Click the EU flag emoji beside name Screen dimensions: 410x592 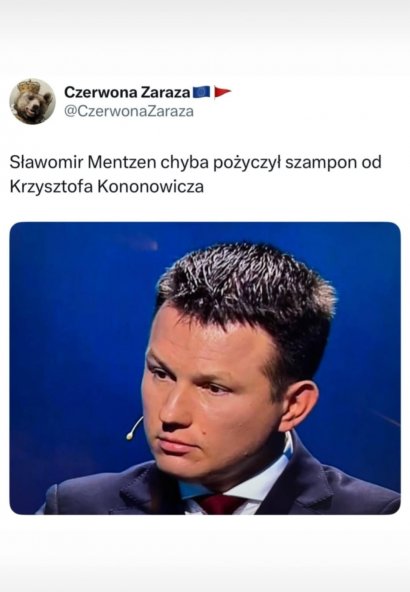point(202,92)
